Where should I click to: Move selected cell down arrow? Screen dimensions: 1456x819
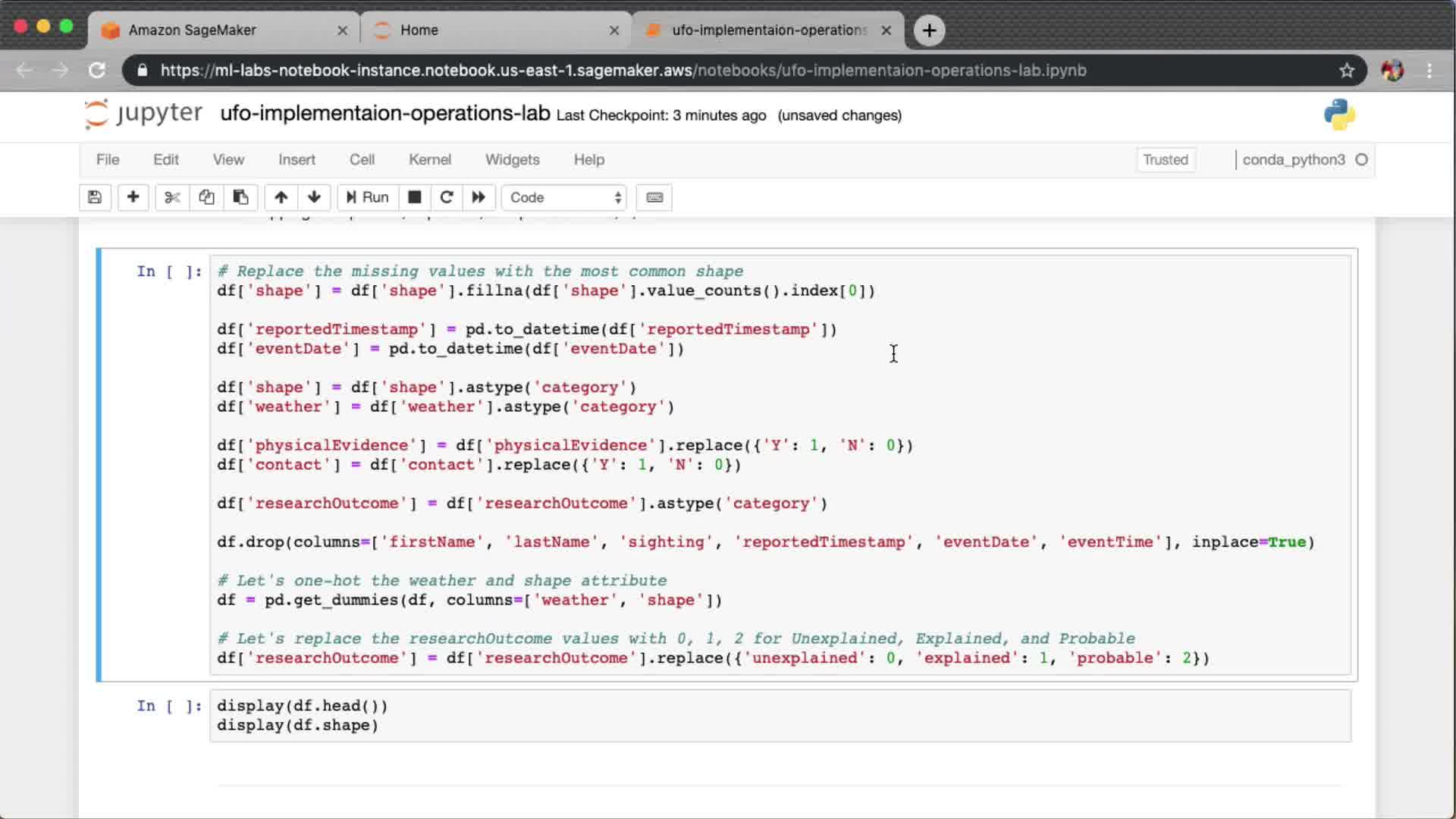[314, 197]
